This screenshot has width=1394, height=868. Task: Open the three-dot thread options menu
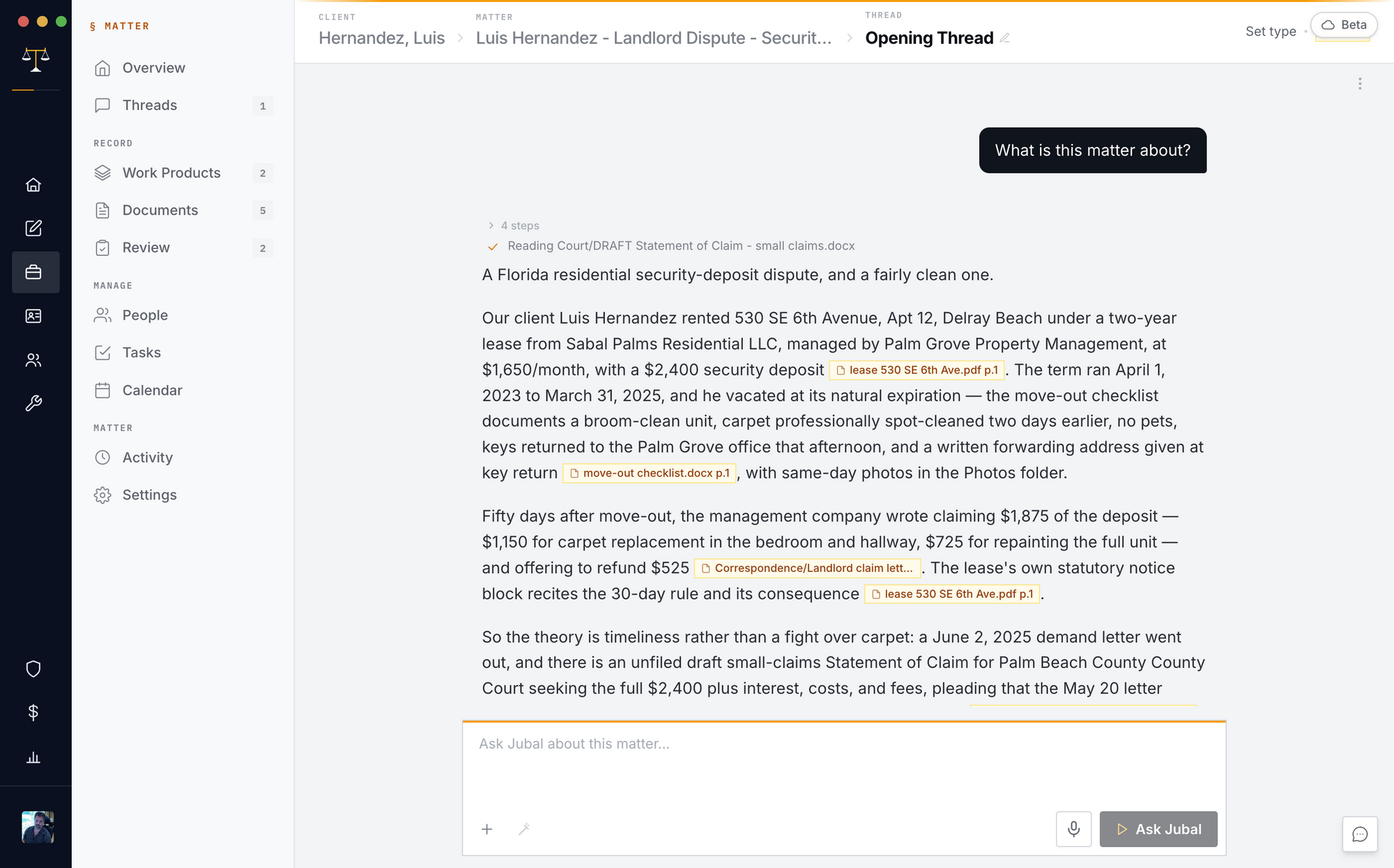[1360, 84]
